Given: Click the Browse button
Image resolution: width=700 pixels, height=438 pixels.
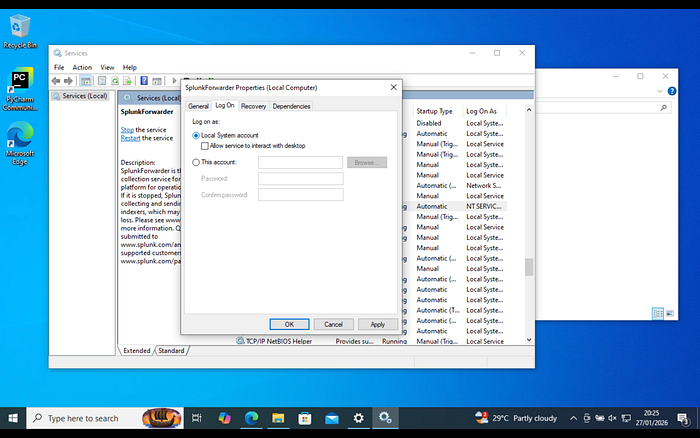Looking at the screenshot, I should pos(367,163).
